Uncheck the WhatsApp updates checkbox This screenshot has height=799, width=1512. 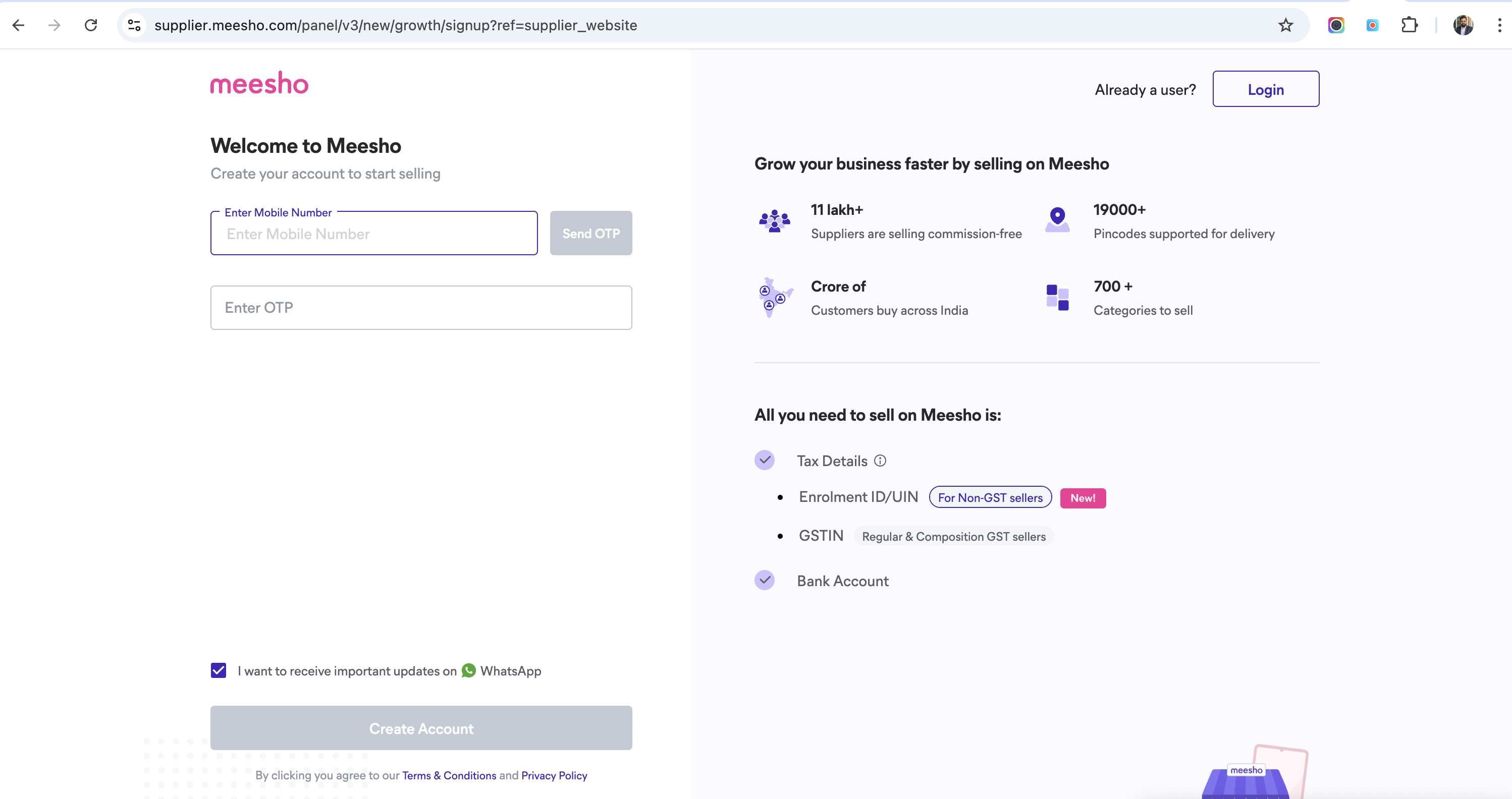219,670
